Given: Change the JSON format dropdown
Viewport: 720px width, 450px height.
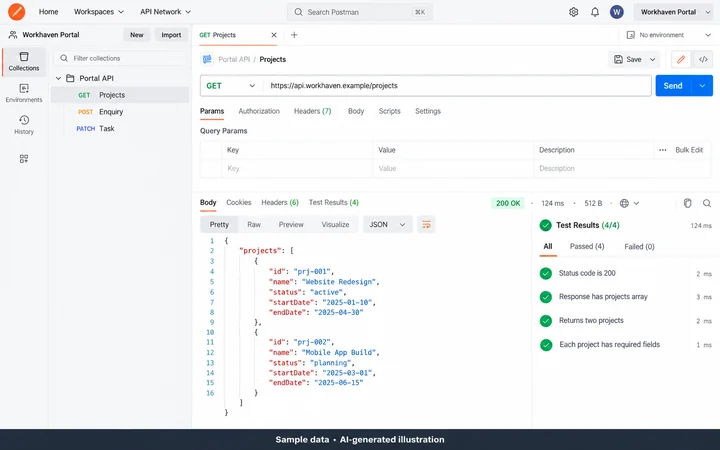Looking at the screenshot, I should click(x=388, y=225).
